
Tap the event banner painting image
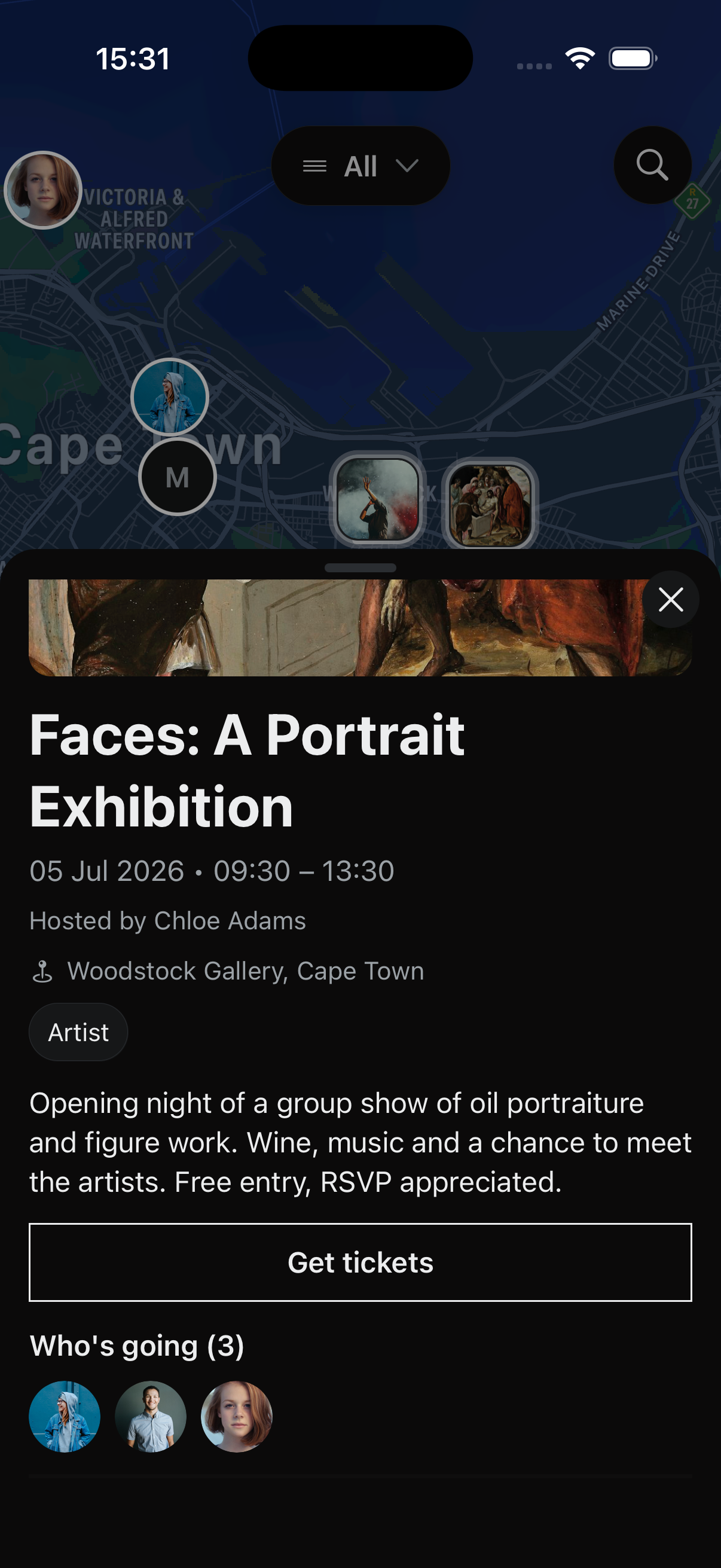pos(360,627)
